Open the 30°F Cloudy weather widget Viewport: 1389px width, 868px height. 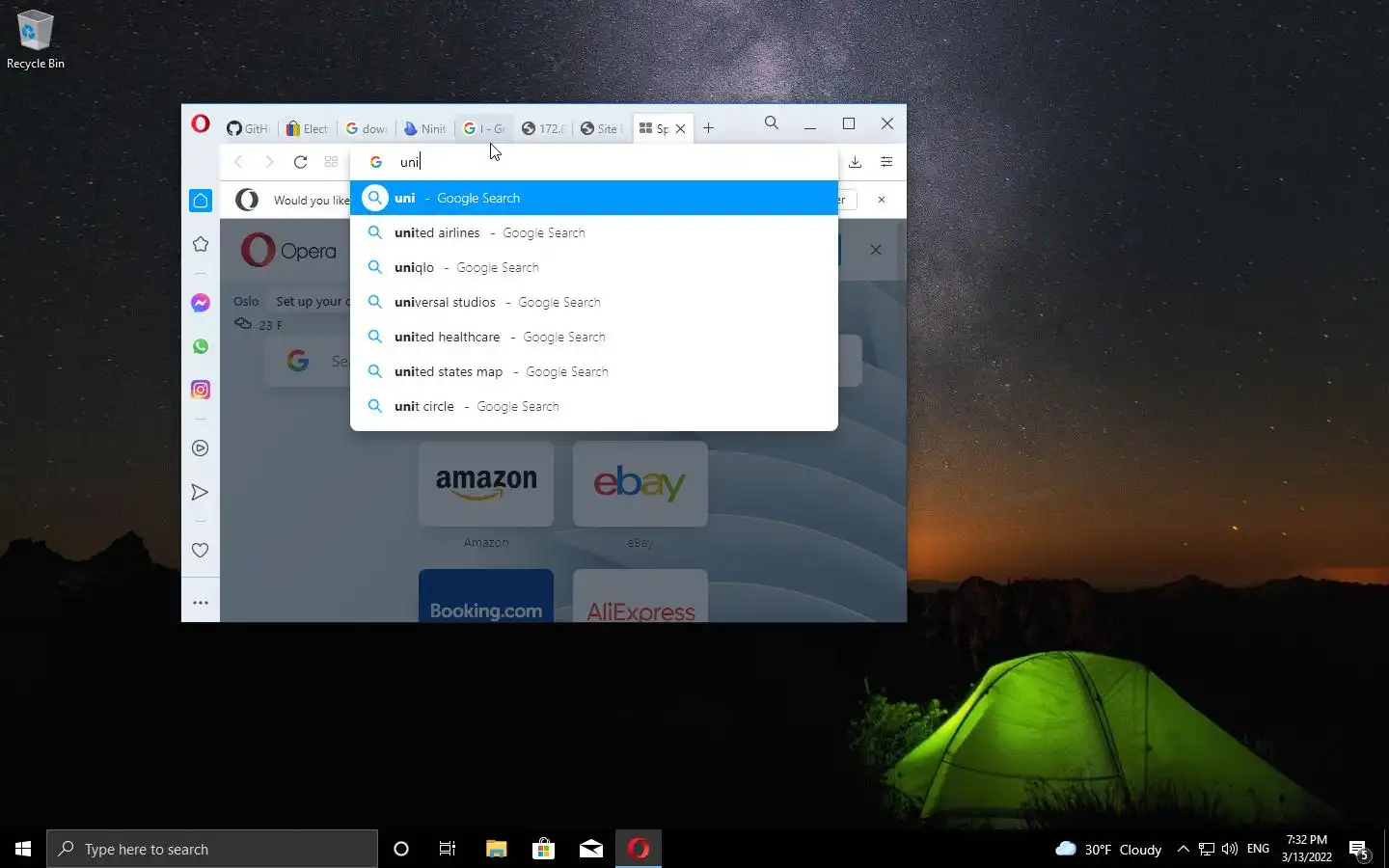click(1108, 849)
